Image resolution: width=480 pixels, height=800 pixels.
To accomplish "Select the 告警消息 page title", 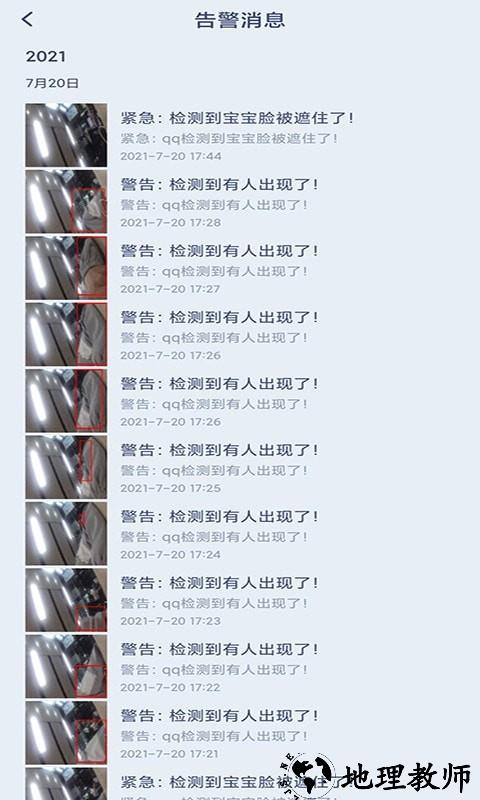I will pyautogui.click(x=240, y=20).
